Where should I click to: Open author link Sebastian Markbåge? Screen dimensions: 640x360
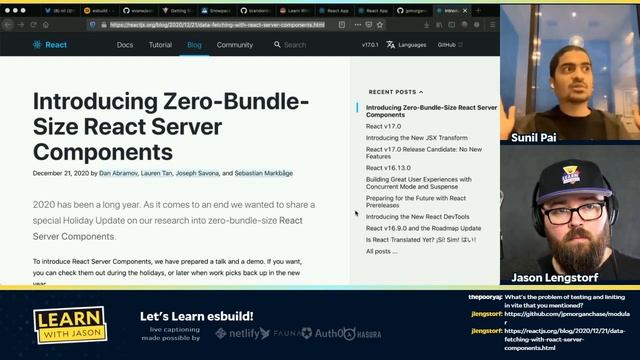click(x=263, y=173)
